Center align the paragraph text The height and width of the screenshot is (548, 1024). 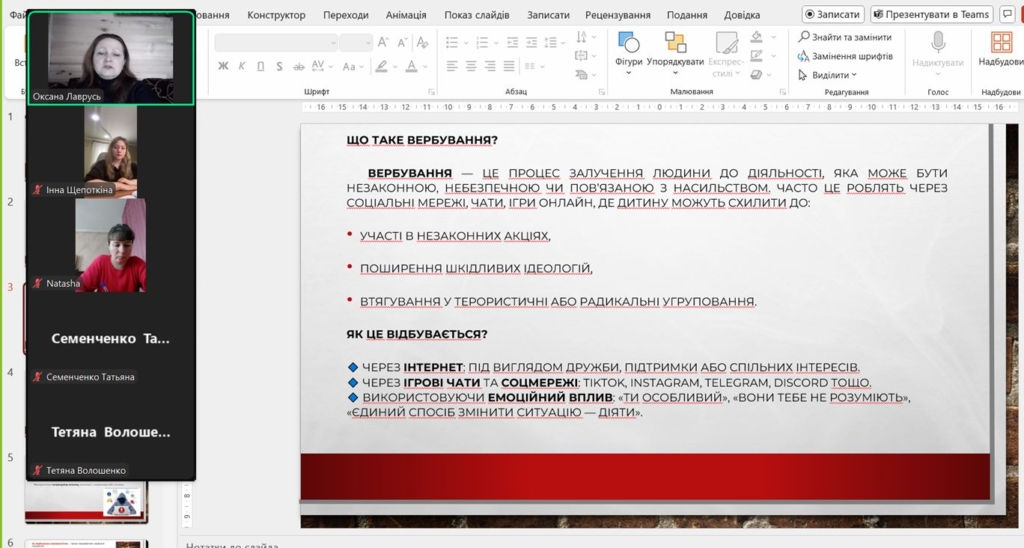click(x=473, y=66)
